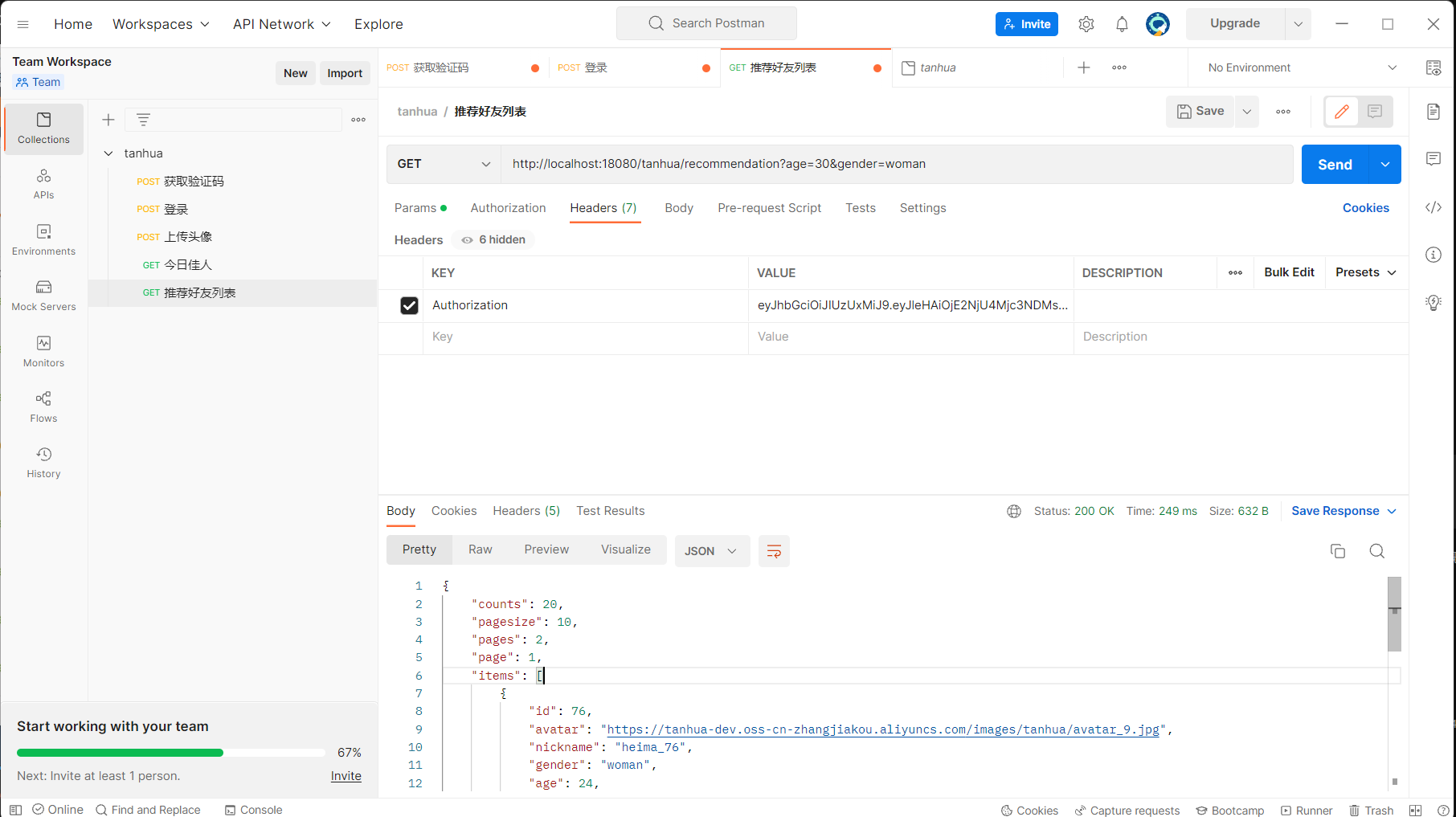Open the Collections sidebar panel
1456x817 pixels.
click(43, 129)
